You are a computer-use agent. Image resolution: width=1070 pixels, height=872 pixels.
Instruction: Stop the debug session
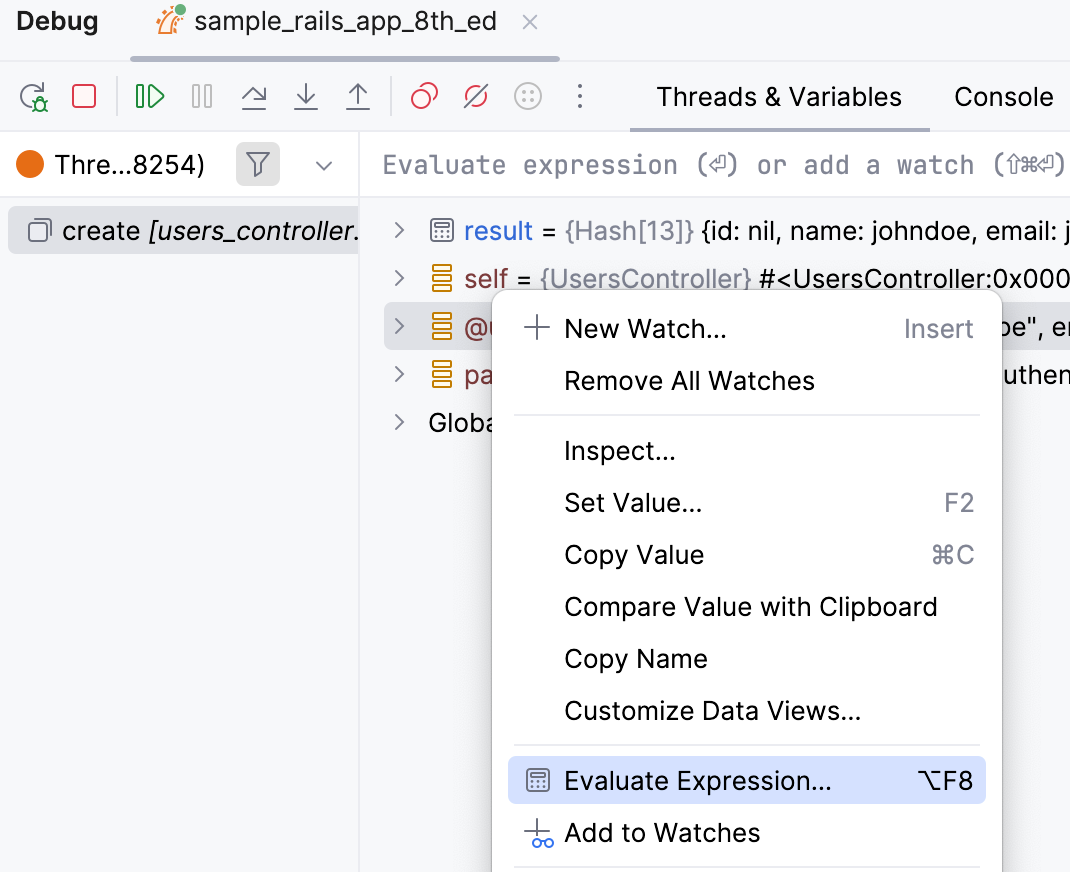pyautogui.click(x=84, y=96)
